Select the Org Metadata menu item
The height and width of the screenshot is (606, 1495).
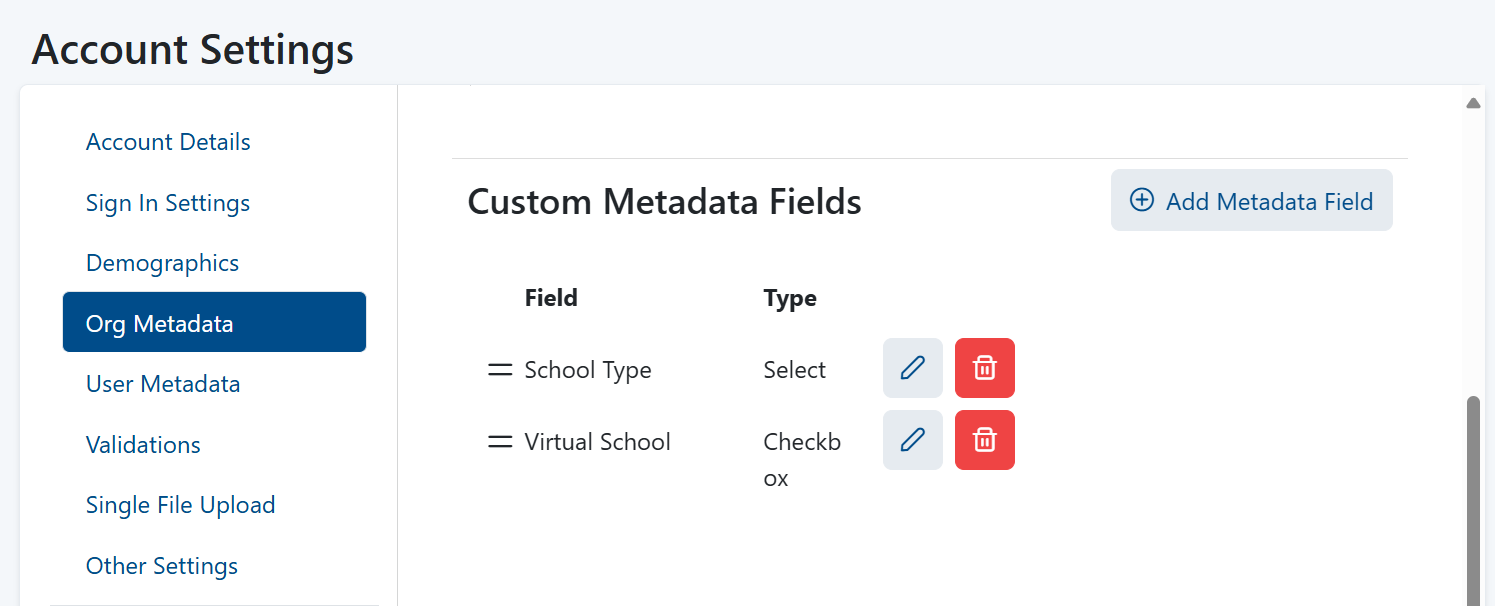click(x=160, y=322)
